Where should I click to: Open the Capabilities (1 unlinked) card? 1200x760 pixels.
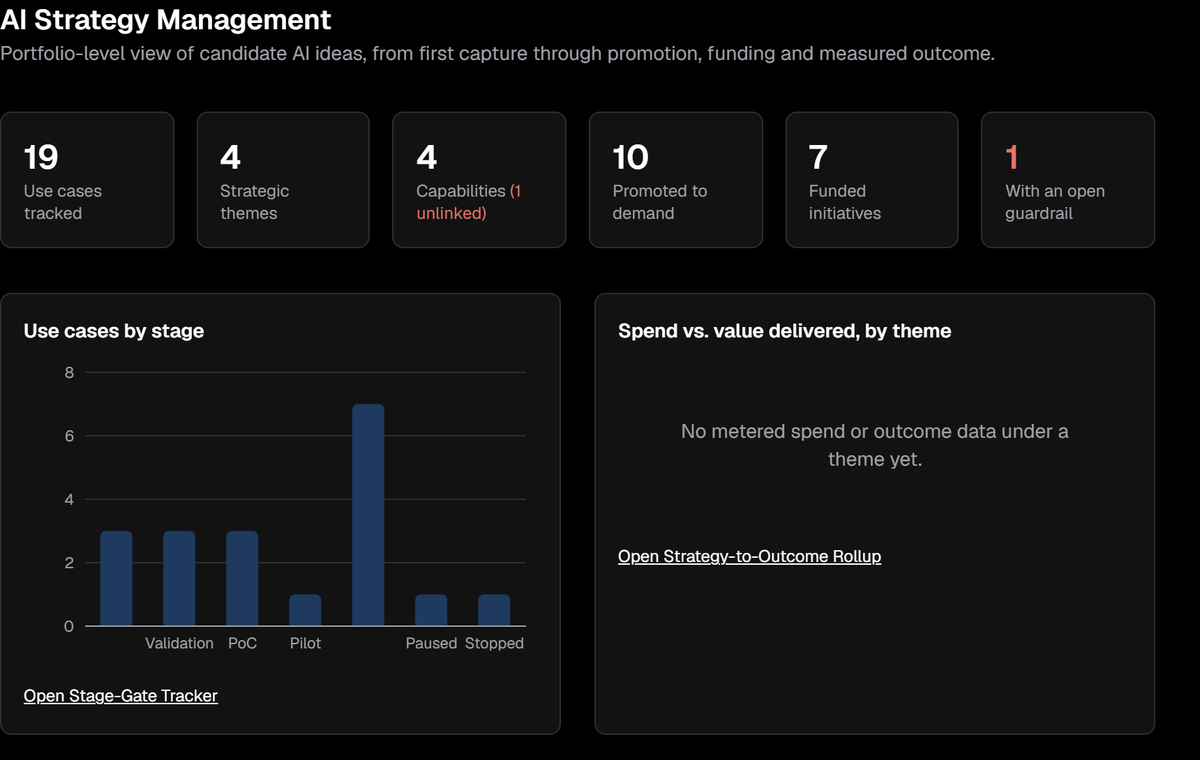[x=479, y=180]
